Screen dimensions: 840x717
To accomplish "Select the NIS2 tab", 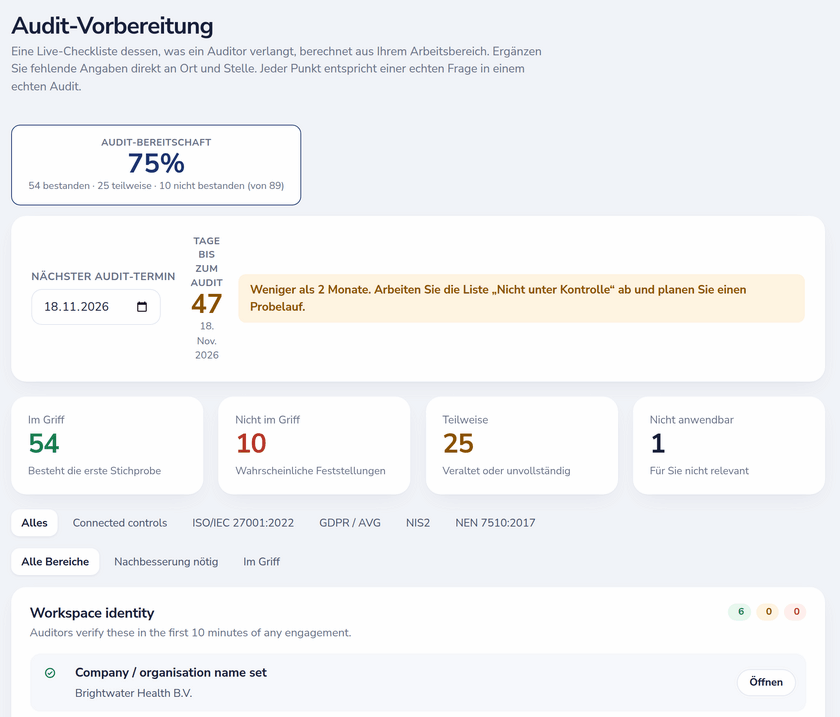I will point(418,523).
